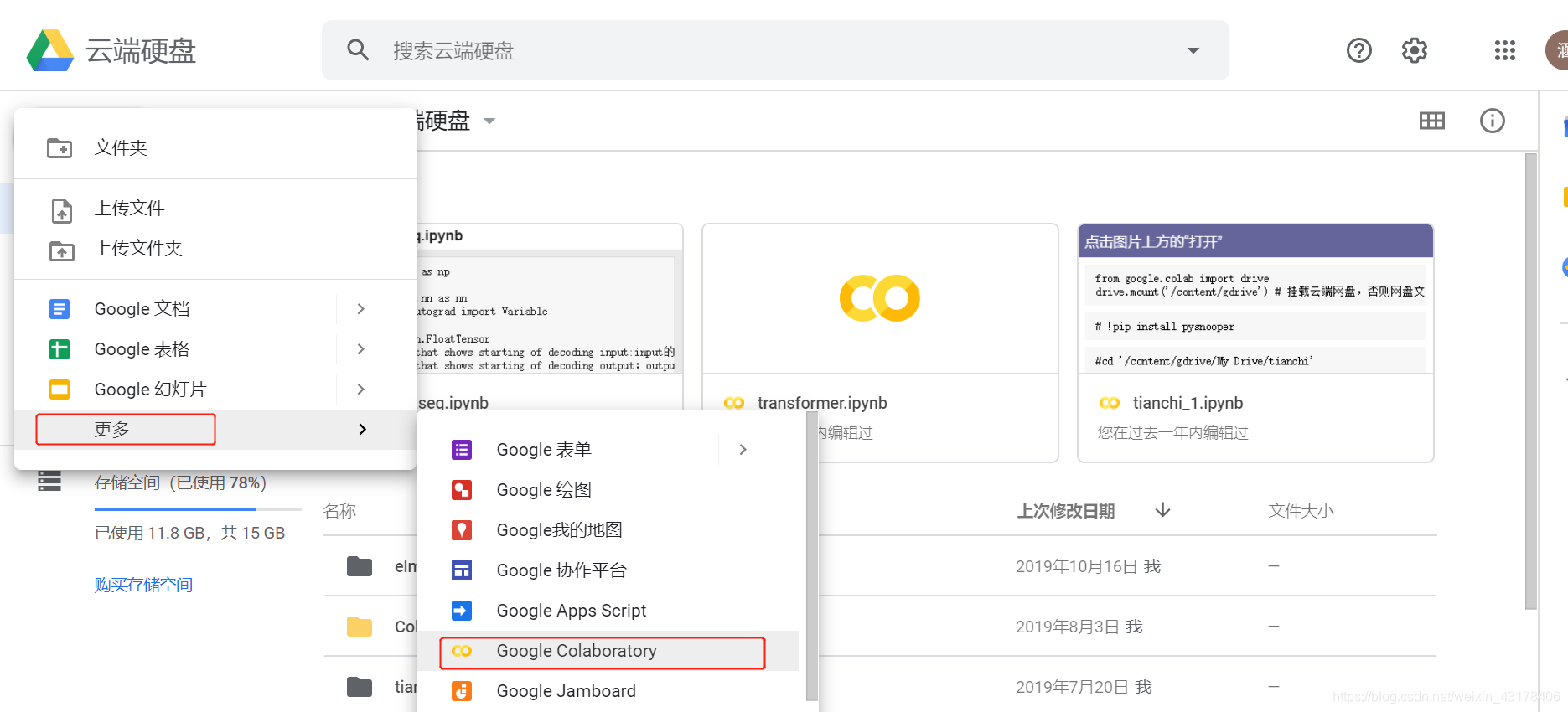Click the Google Sites icon
The image size is (1568, 712).
click(x=462, y=570)
